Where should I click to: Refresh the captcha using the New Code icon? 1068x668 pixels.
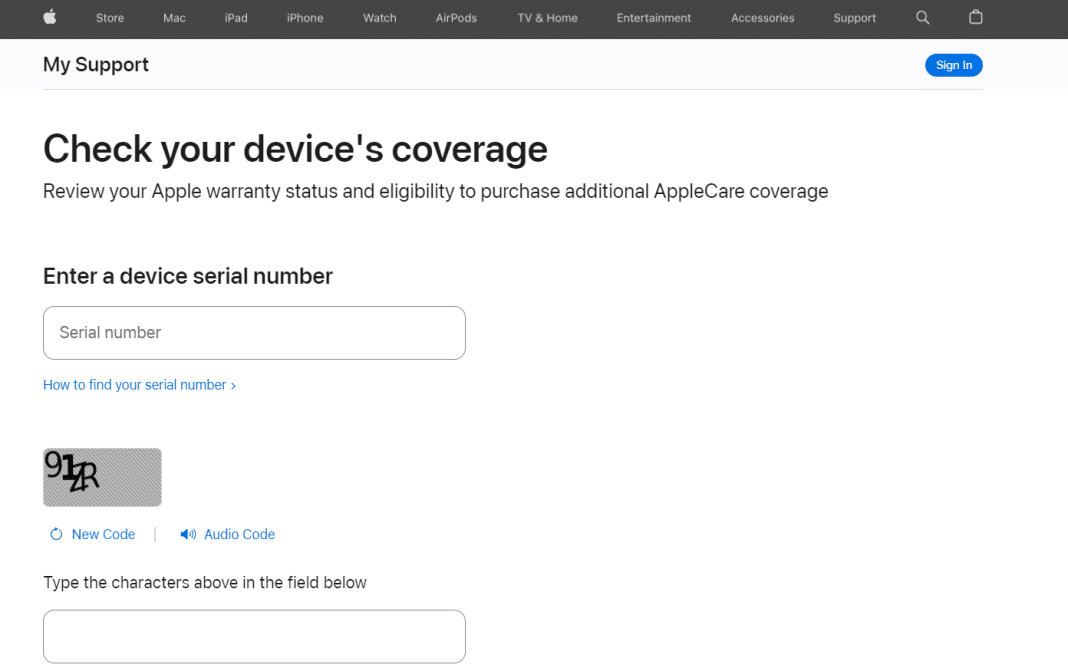coord(56,534)
